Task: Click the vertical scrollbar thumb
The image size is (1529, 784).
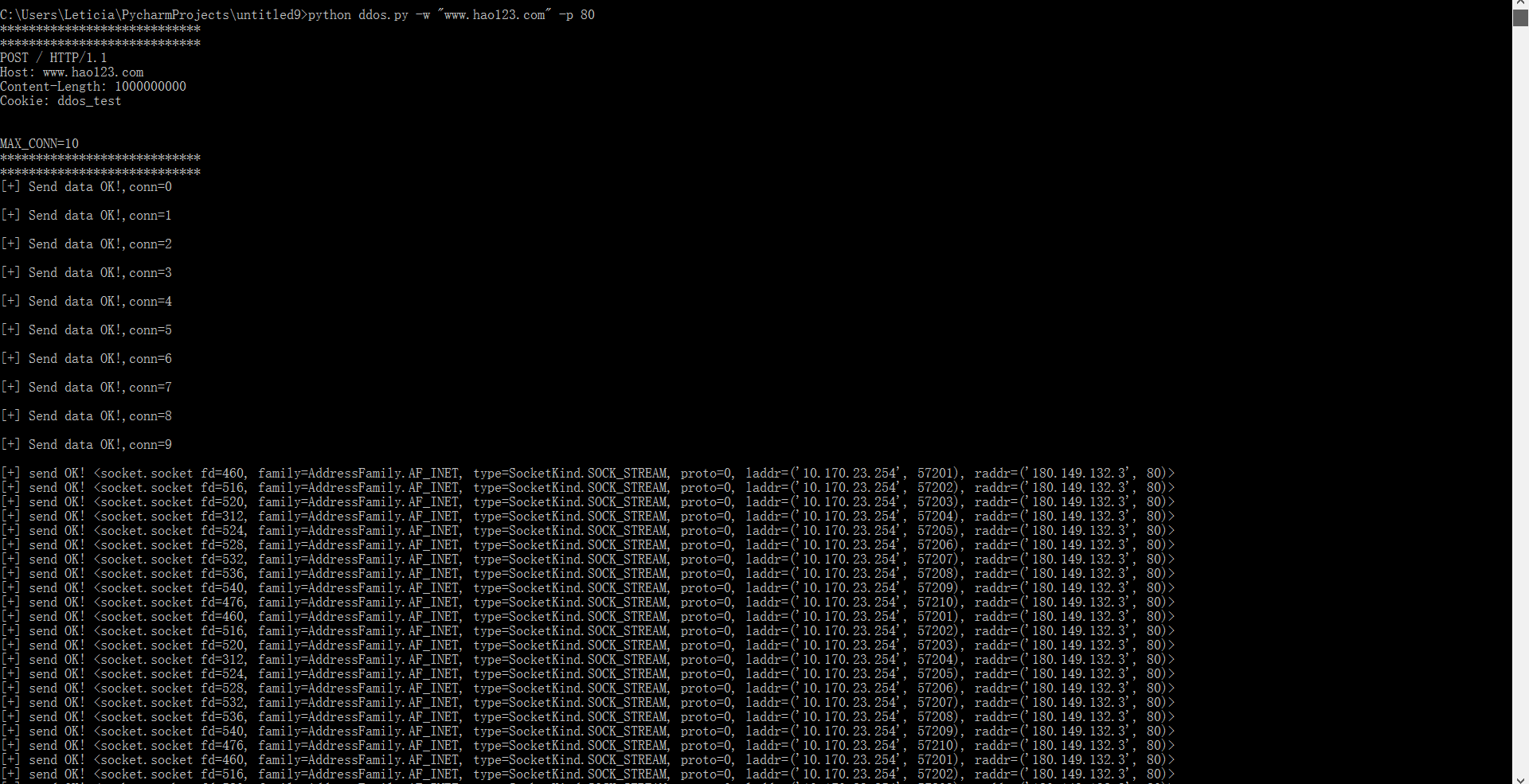Action: tap(1520, 18)
